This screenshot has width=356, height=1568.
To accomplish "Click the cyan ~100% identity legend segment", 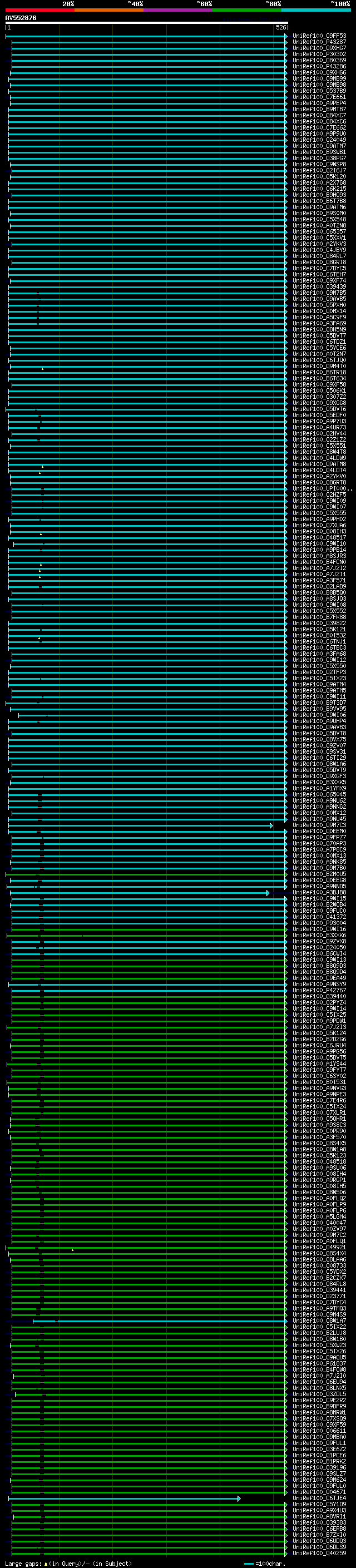I will [x=316, y=10].
